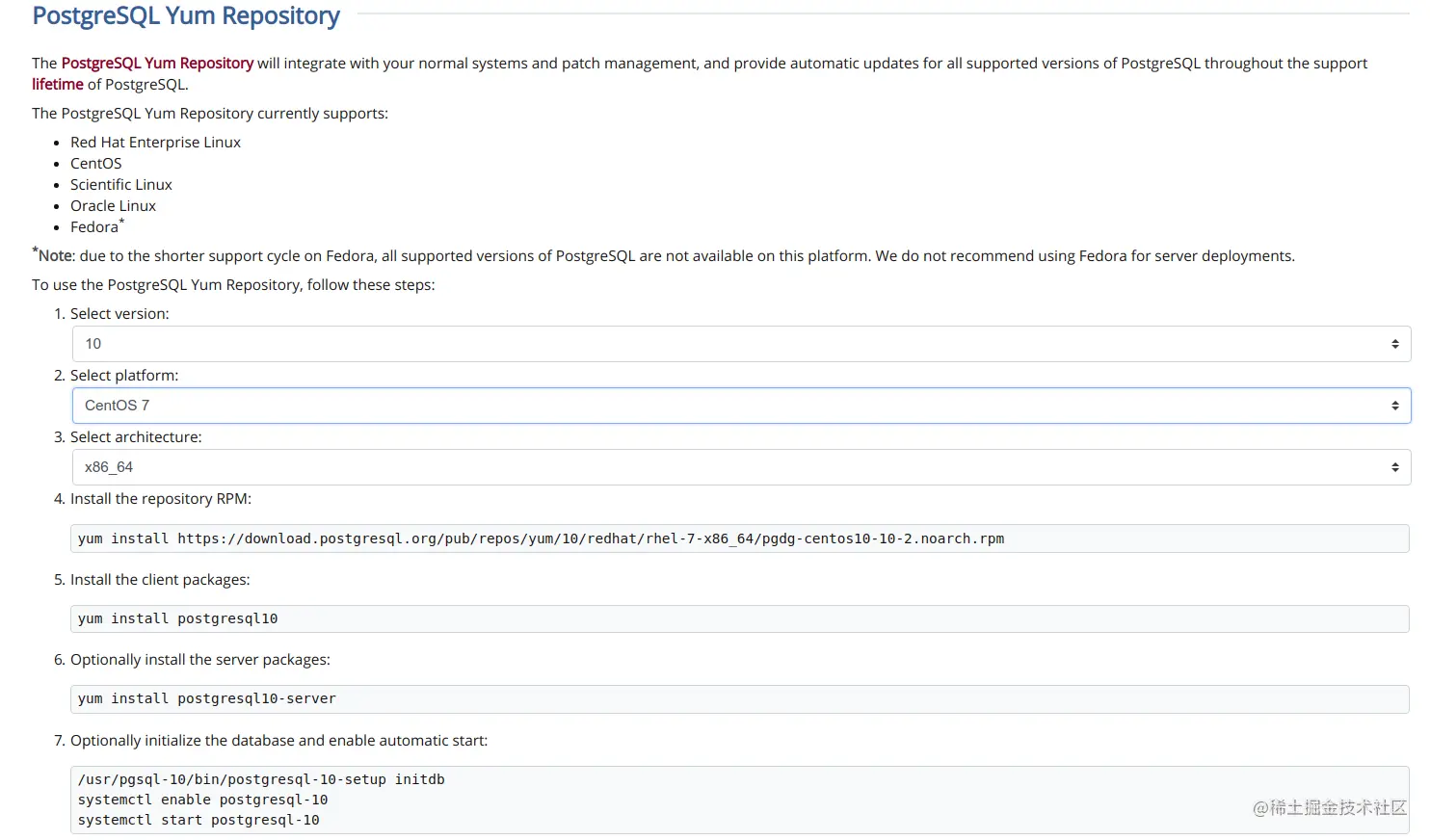Click the Select version label

tap(119, 314)
